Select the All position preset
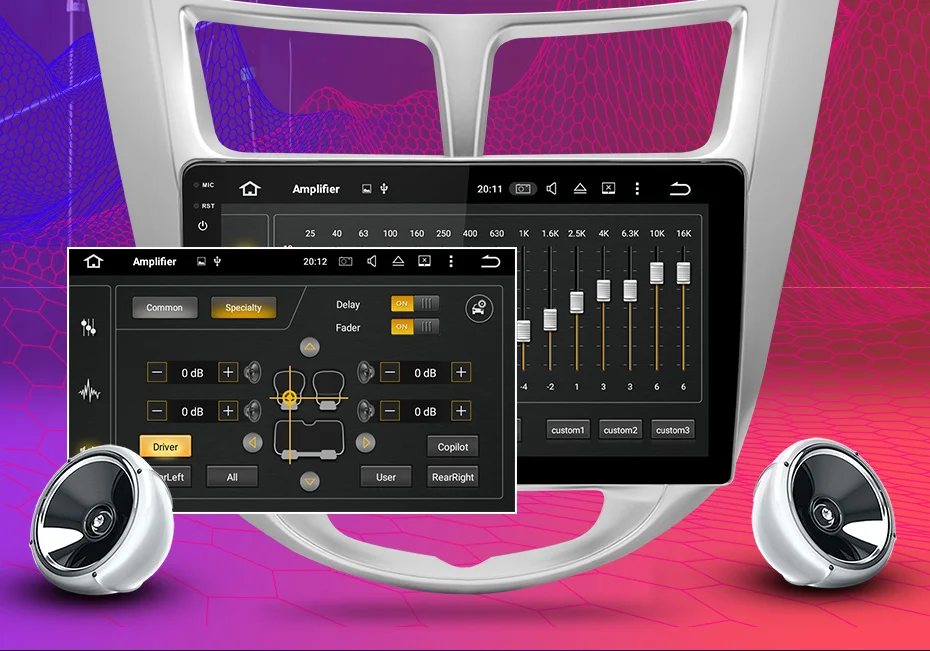This screenshot has width=930, height=651. pyautogui.click(x=232, y=477)
